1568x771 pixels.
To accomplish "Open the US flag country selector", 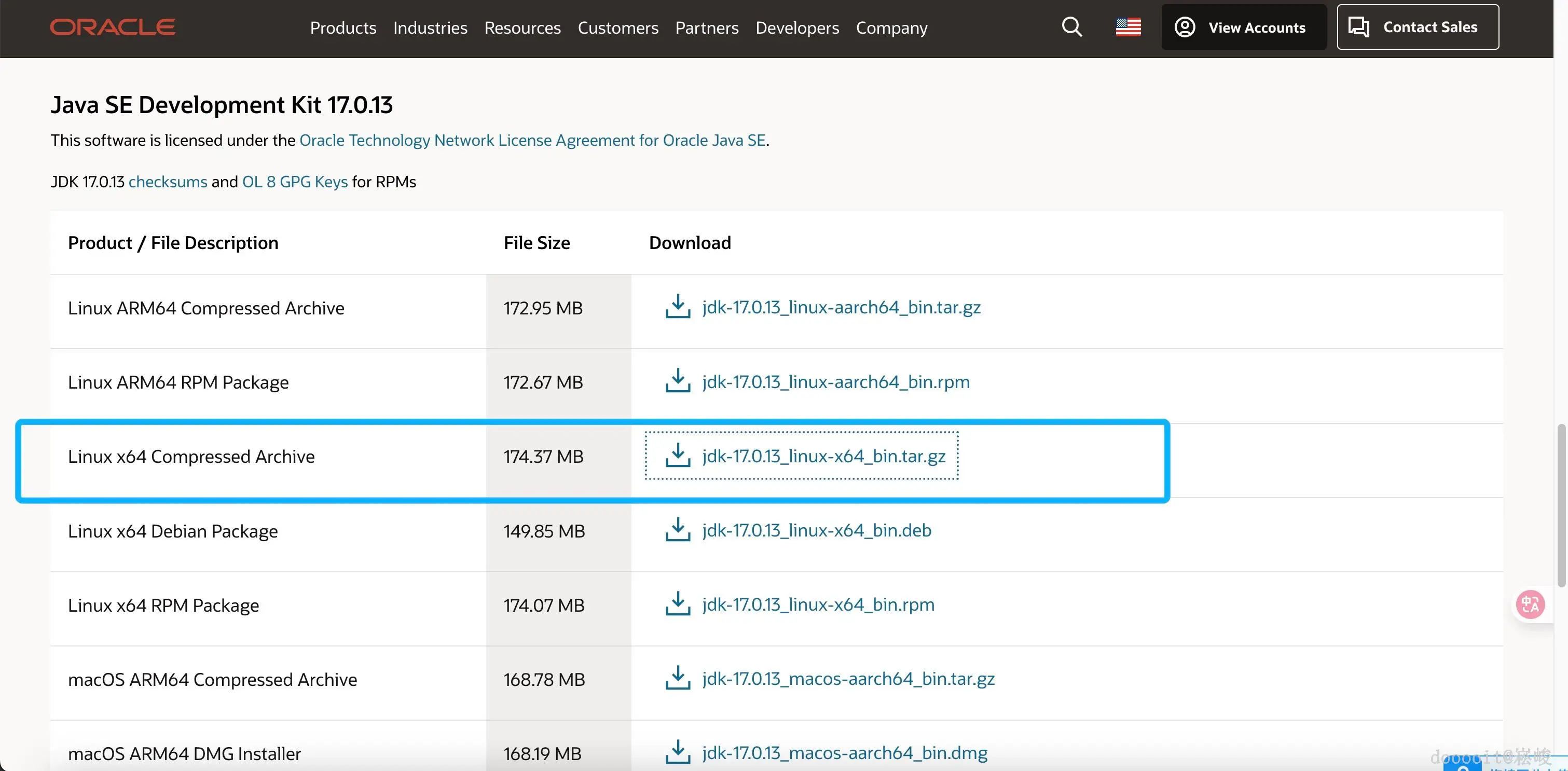I will pos(1128,27).
